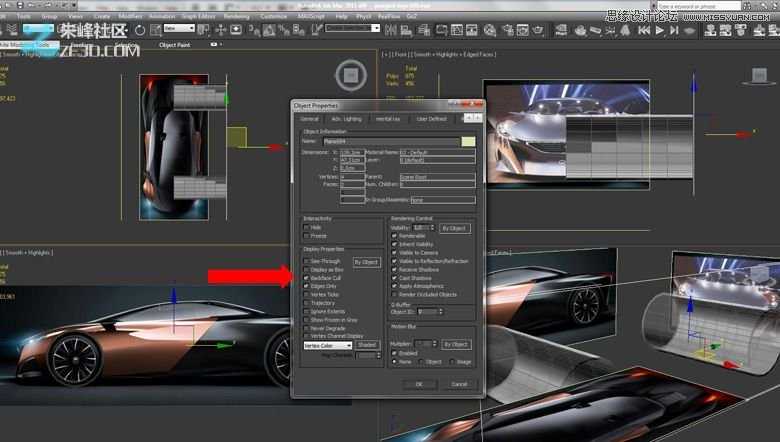Toggle the Edges Only checkbox

click(x=307, y=286)
